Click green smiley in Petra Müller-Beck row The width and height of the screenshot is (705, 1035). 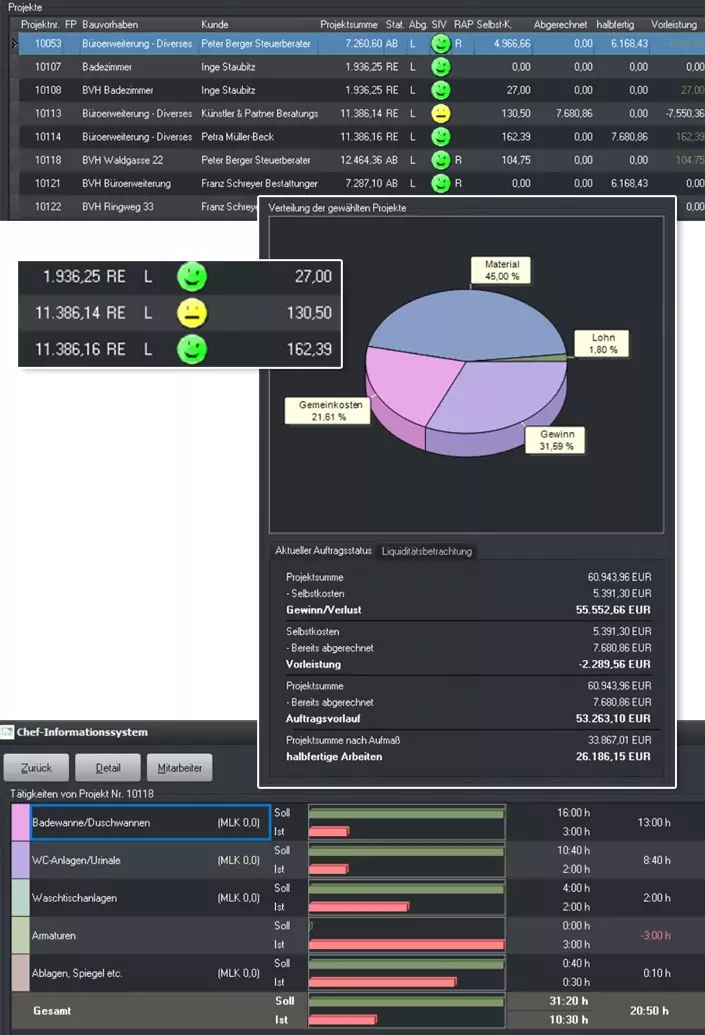(x=440, y=137)
